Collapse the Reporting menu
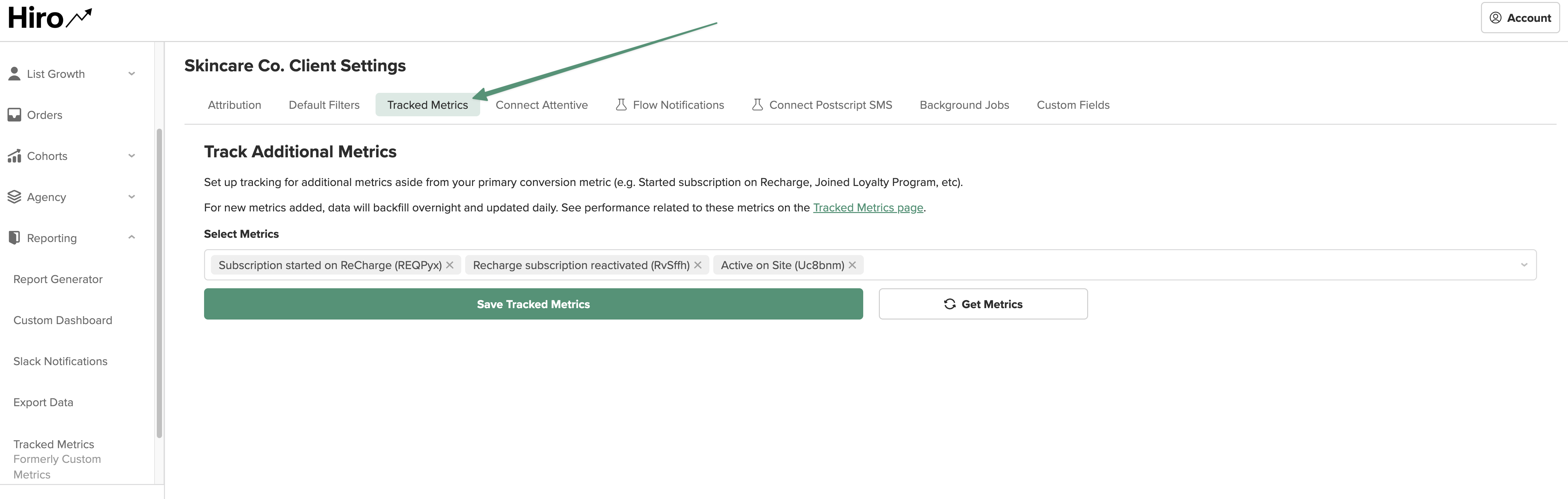This screenshot has width=1568, height=499. tap(131, 237)
